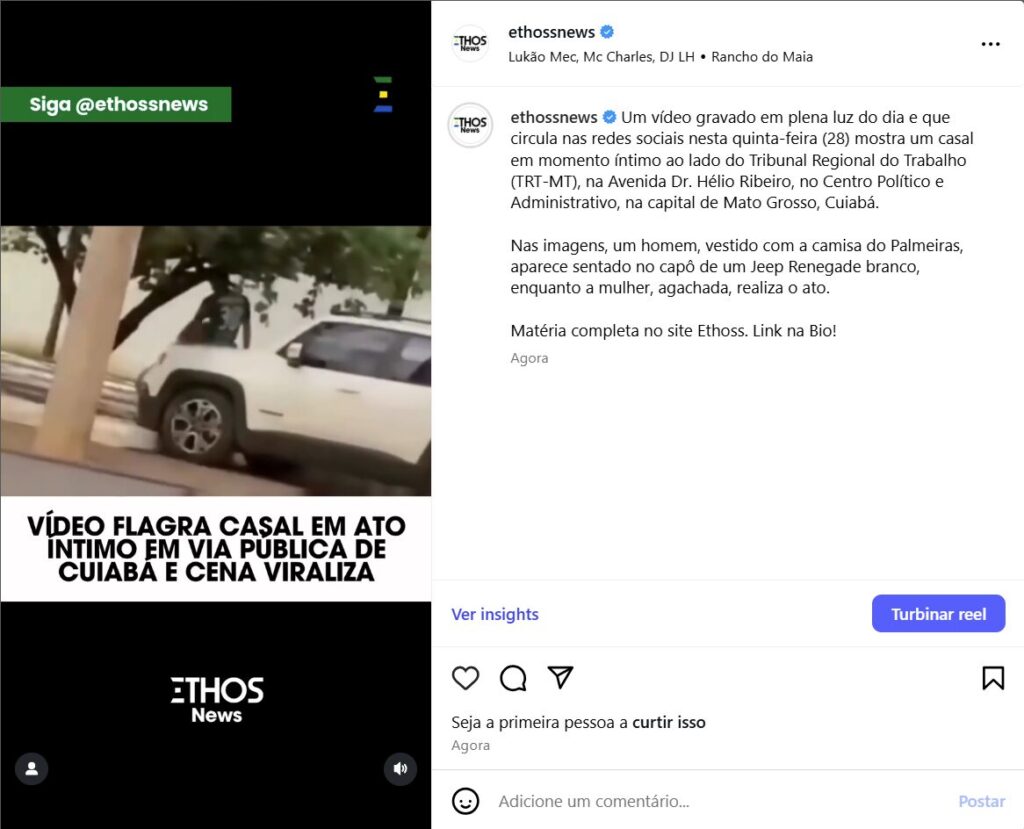Focus the Adicione um comentário field
This screenshot has width=1024, height=829.
[x=718, y=801]
